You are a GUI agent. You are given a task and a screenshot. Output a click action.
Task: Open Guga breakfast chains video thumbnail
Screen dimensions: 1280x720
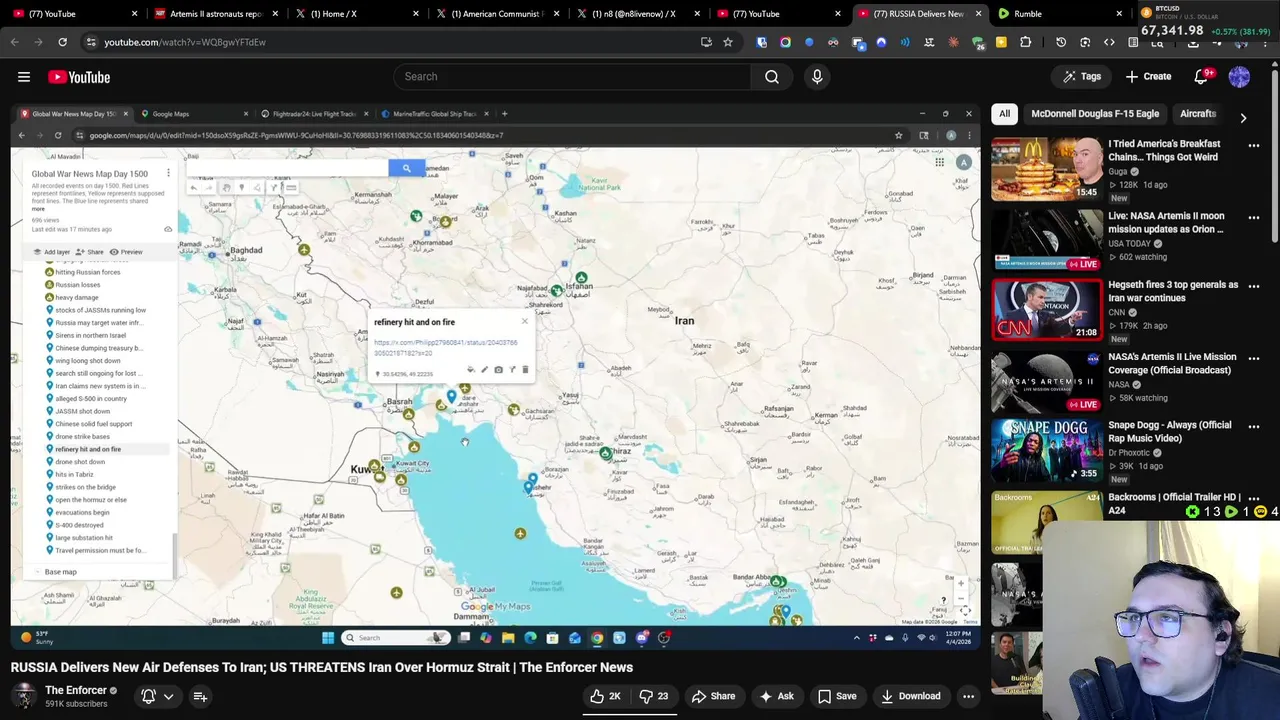(1046, 169)
